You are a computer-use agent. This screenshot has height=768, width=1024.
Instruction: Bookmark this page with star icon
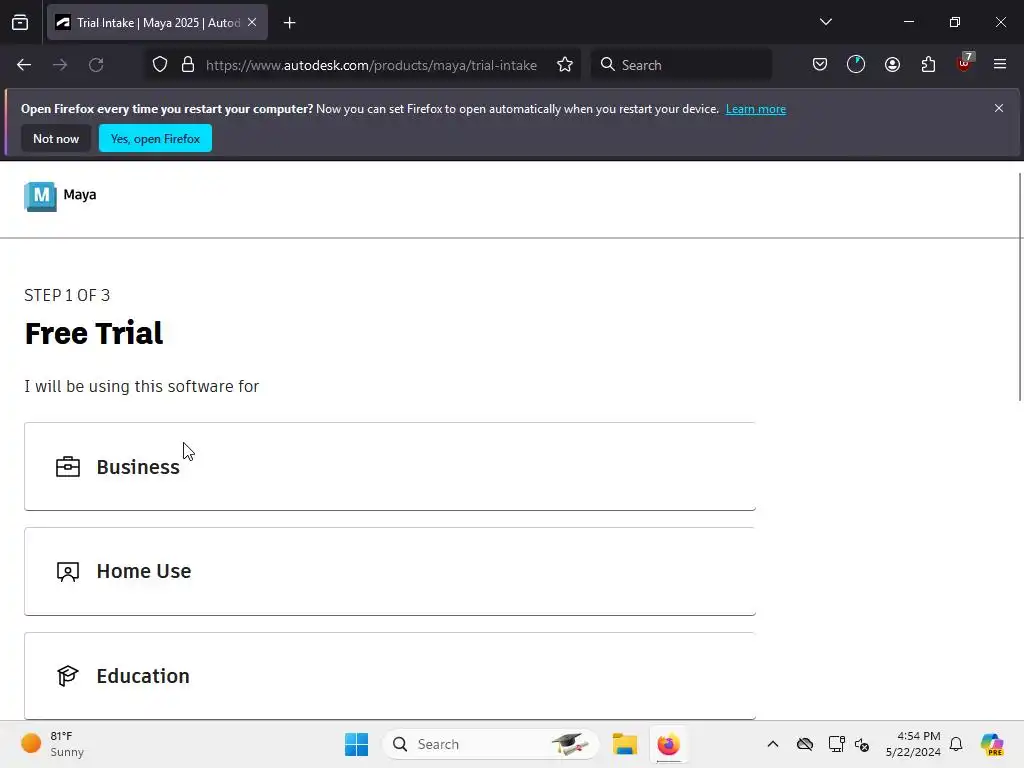coord(565,65)
